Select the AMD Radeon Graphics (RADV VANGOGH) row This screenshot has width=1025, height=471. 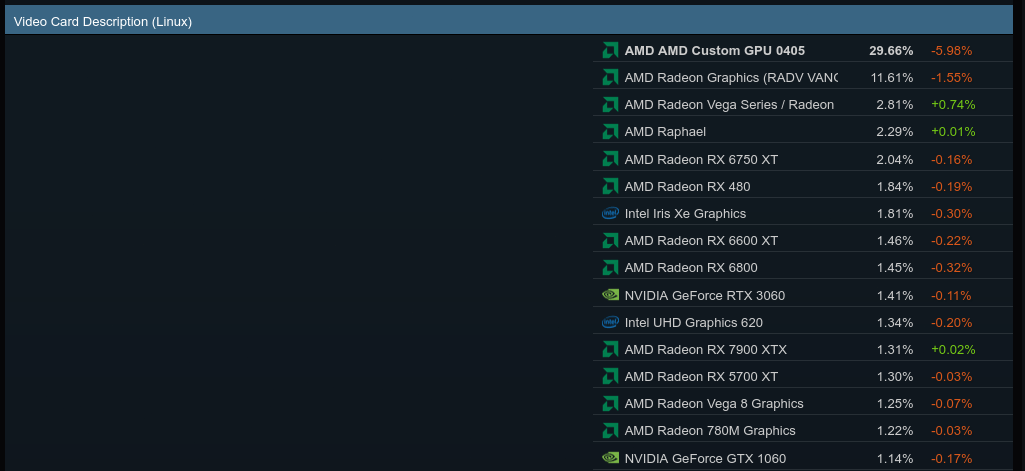[731, 77]
